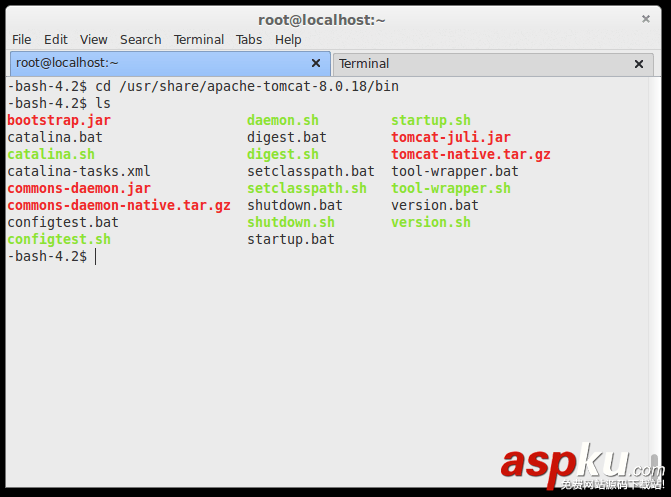Click the startup.bat file name
Viewport: 671px width, 497px height.
pos(291,239)
